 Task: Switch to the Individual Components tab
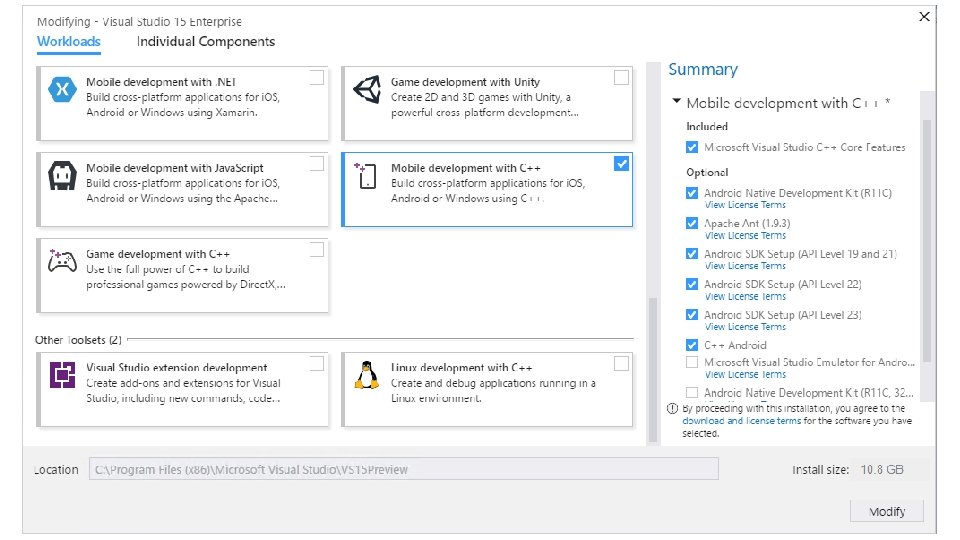coord(206,41)
